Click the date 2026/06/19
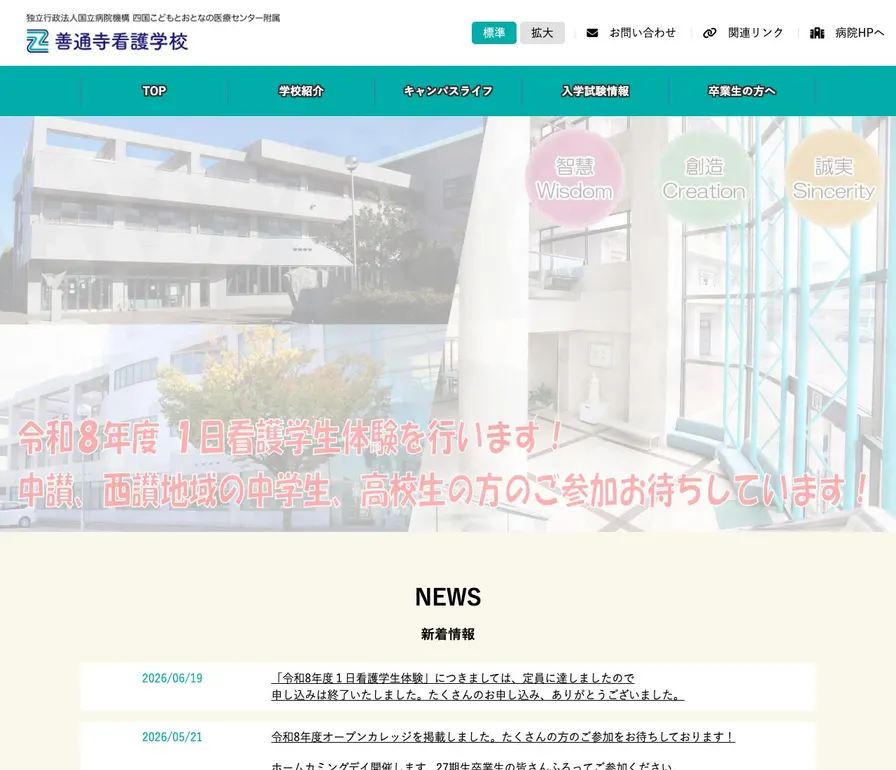The width and height of the screenshot is (896, 770). [x=172, y=678]
